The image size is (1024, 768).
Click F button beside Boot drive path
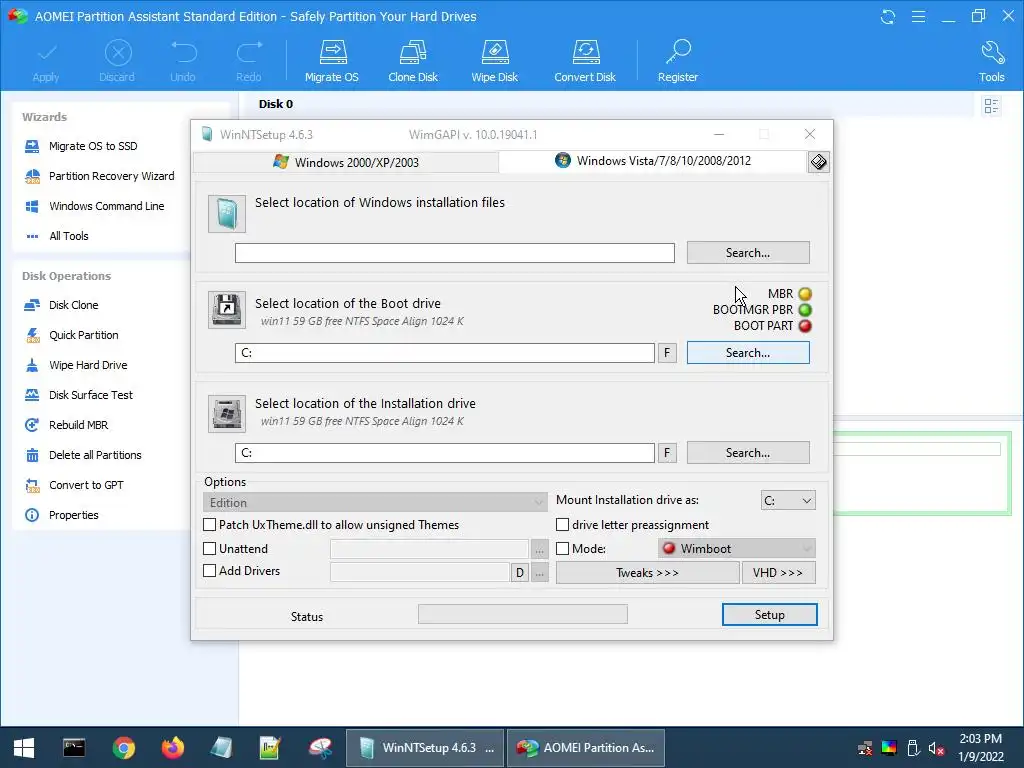pos(667,353)
